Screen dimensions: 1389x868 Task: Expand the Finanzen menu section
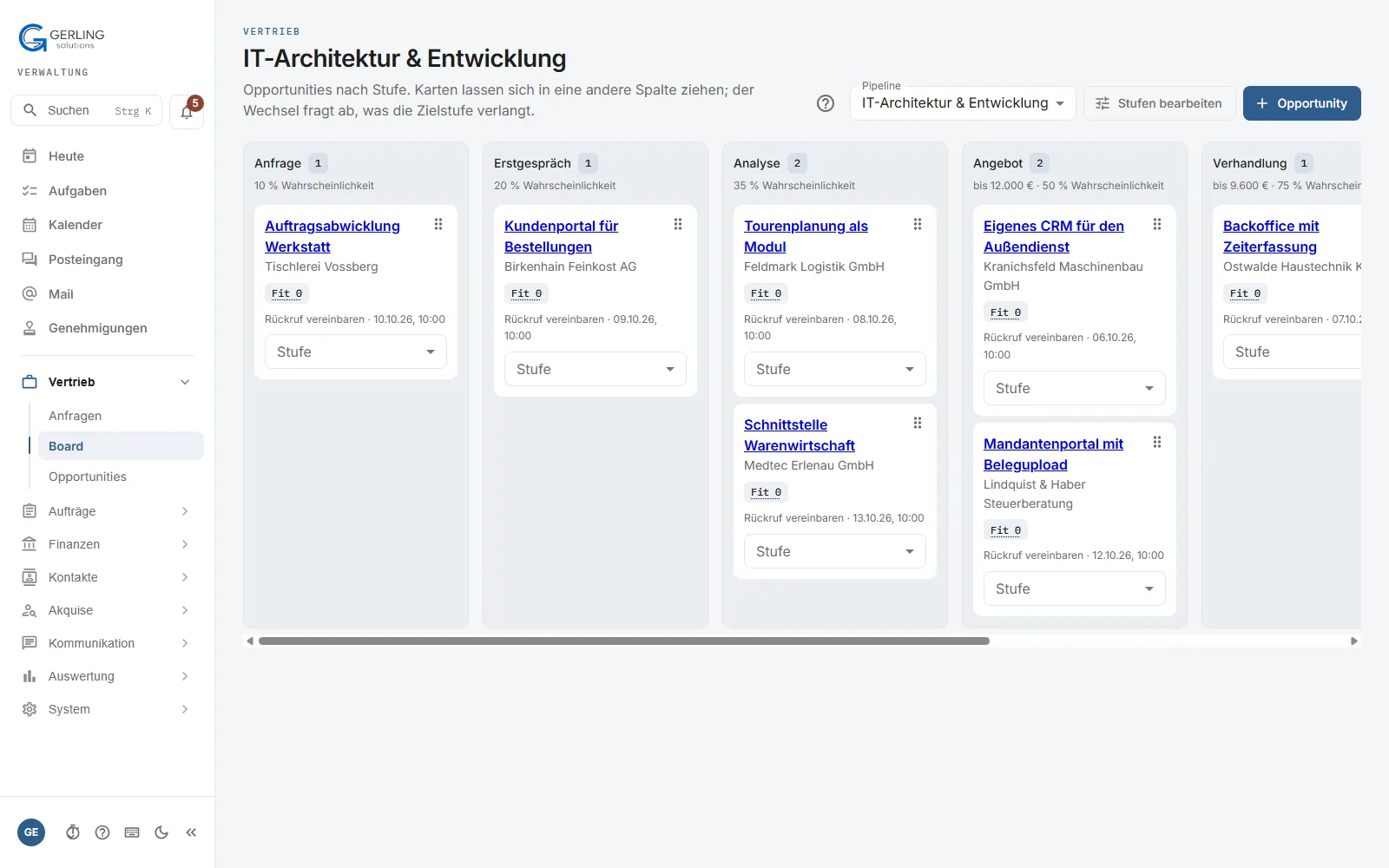108,544
